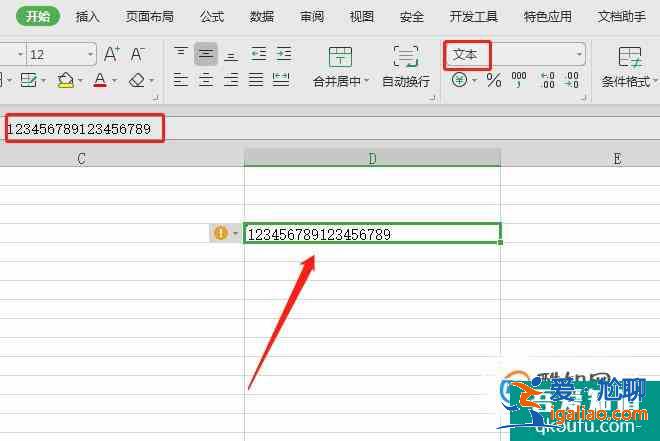Expand the 合并居中 dropdown arrow
660x441 pixels.
coord(367,80)
